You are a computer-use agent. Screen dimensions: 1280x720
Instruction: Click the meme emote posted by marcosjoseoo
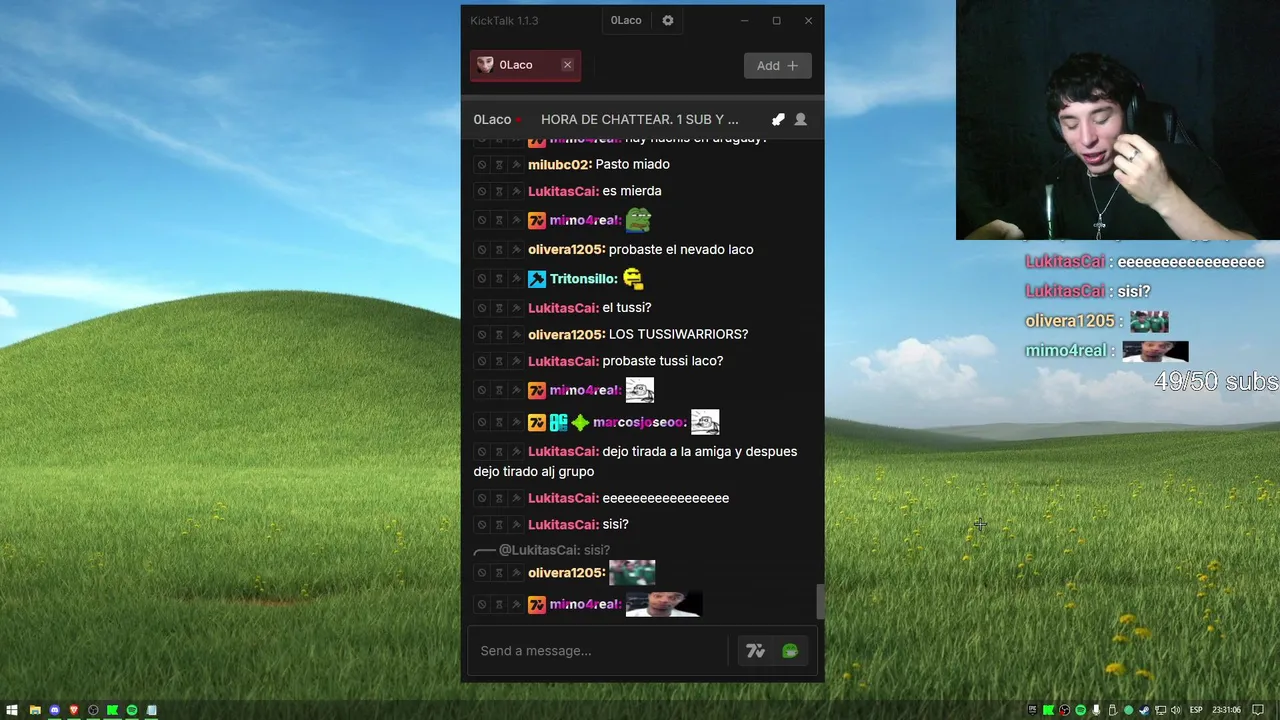pos(705,422)
